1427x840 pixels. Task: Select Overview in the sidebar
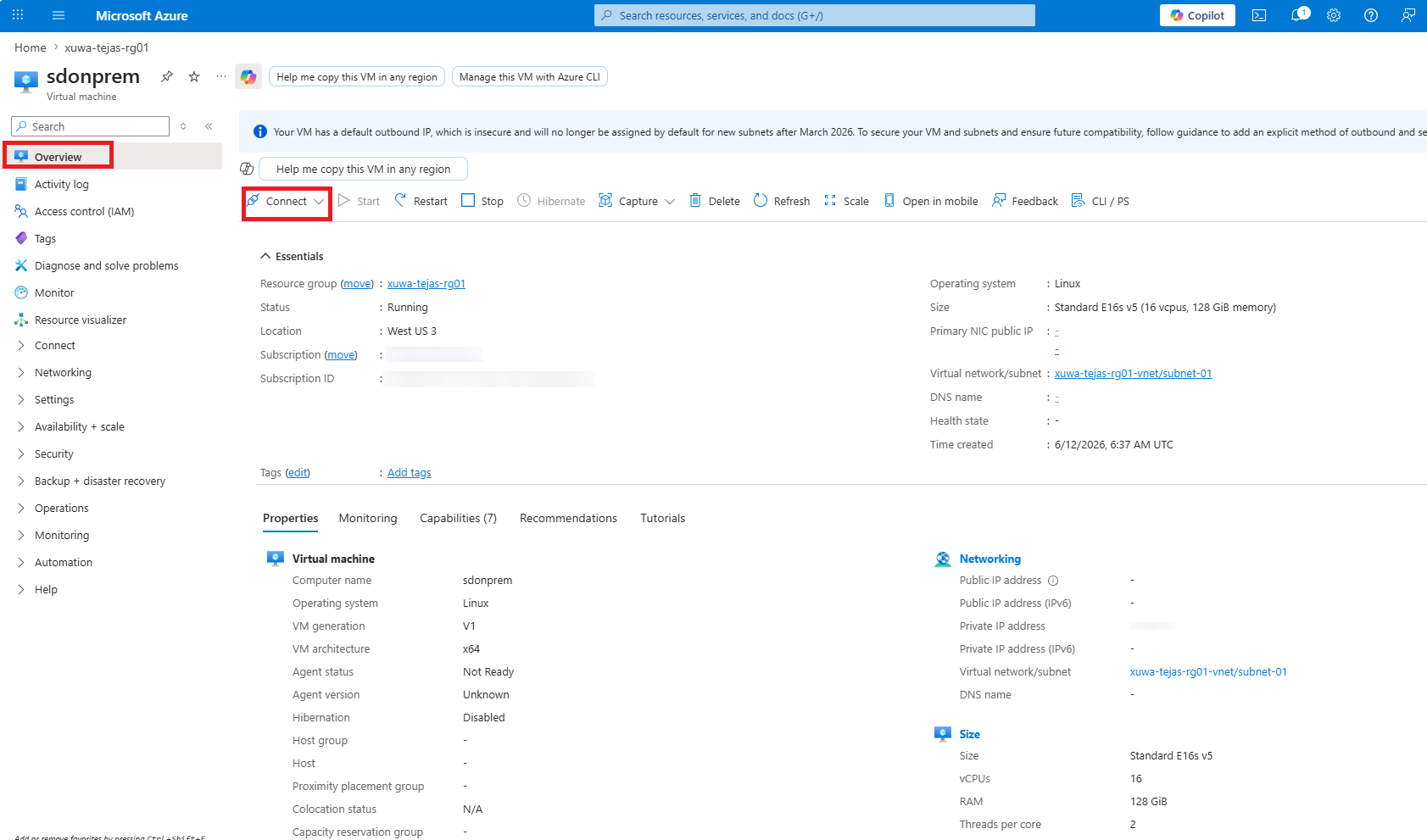pos(59,157)
